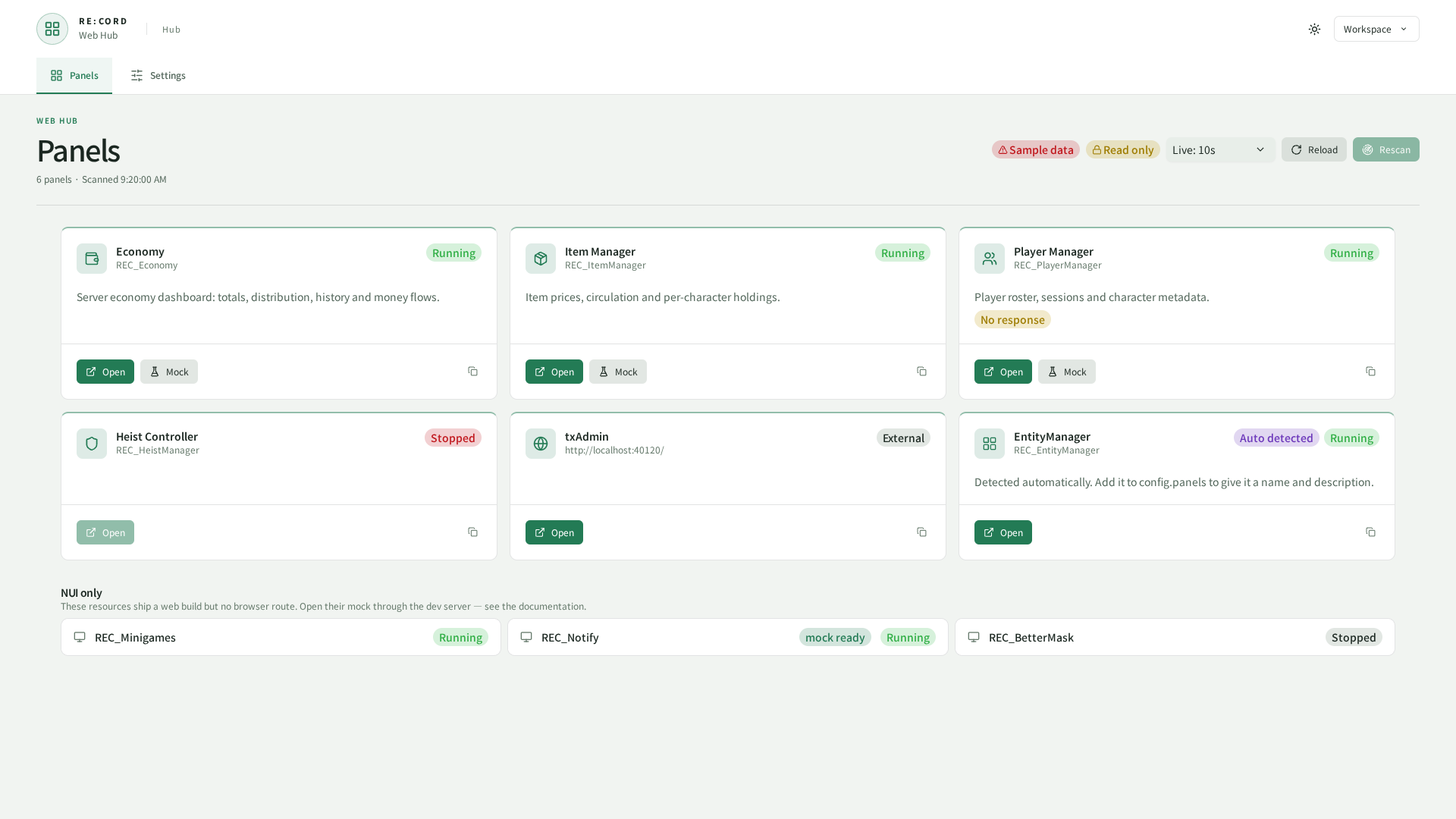Copy the txAdmin link icon
1456x819 pixels.
click(x=921, y=532)
